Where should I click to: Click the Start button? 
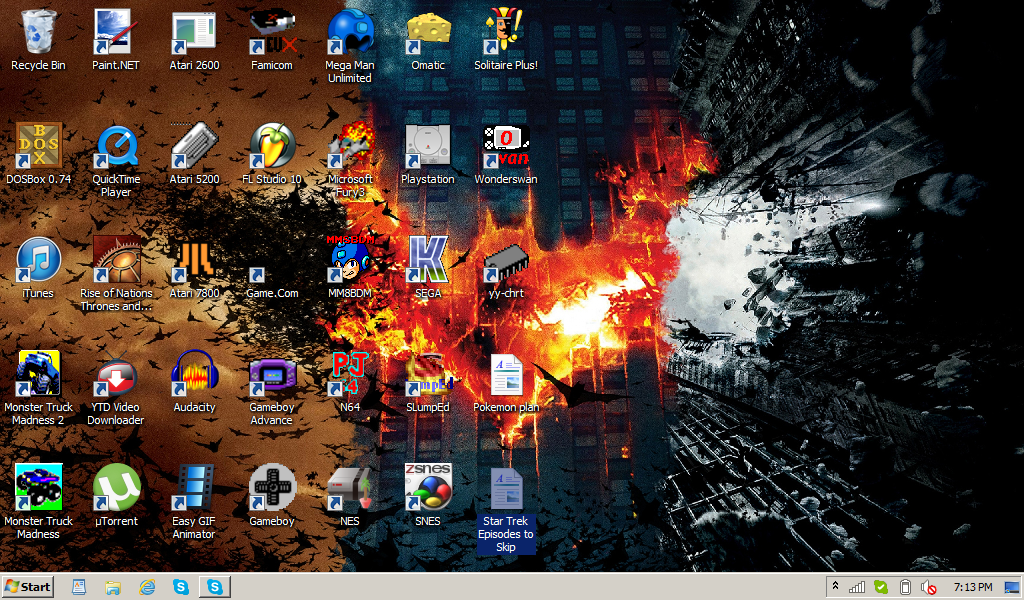click(x=28, y=587)
